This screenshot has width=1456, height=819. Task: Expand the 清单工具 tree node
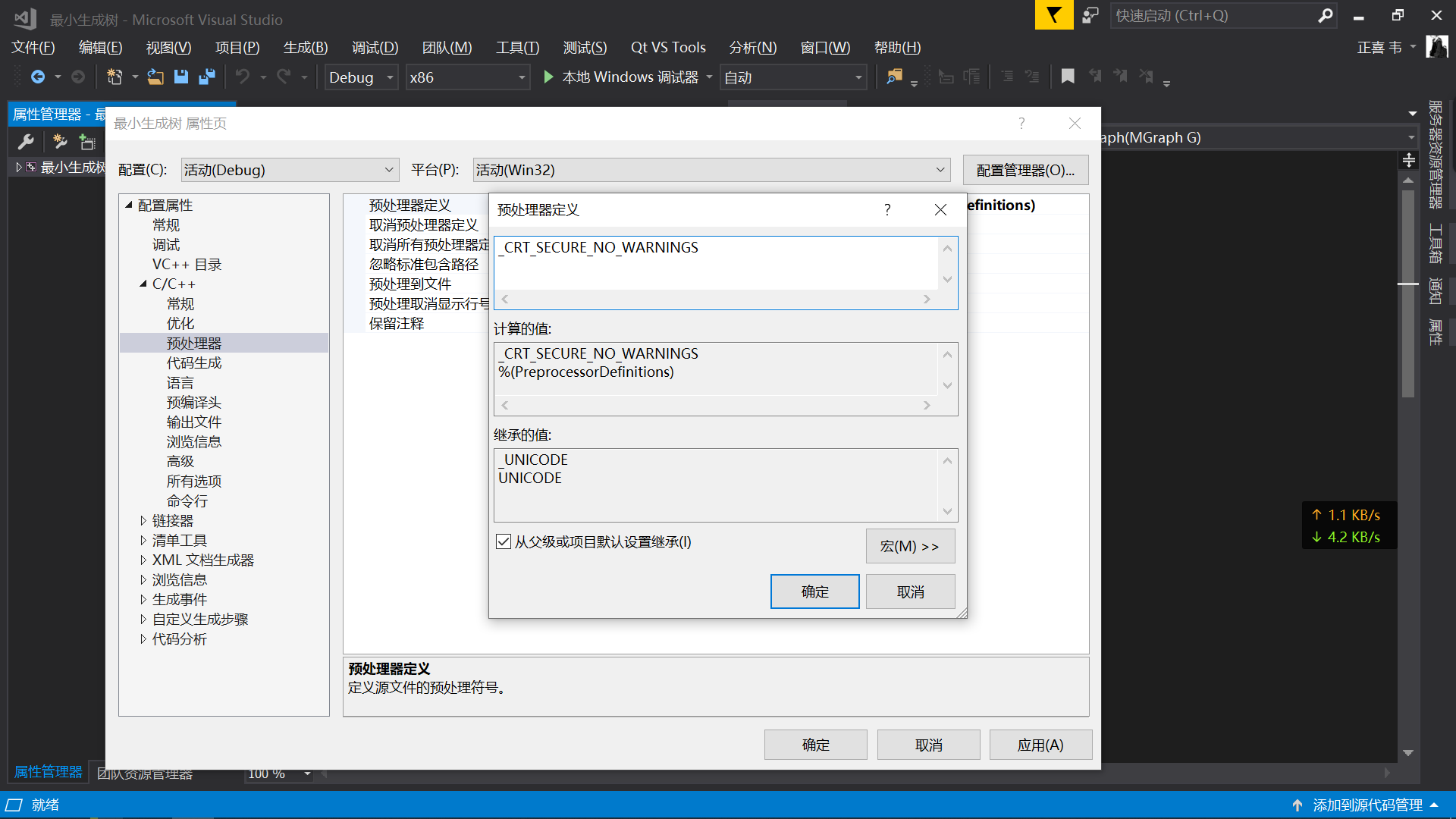point(143,540)
